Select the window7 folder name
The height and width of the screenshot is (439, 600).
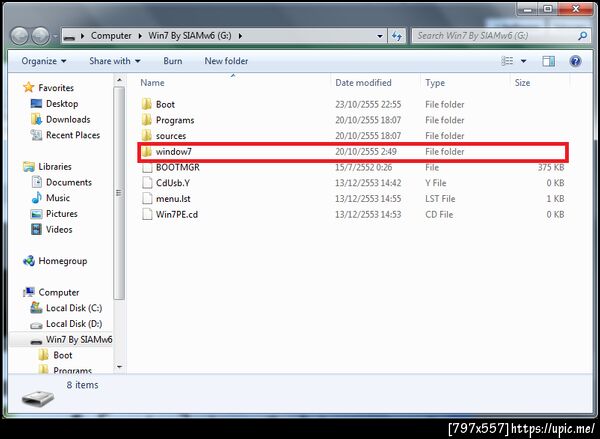tap(174, 152)
